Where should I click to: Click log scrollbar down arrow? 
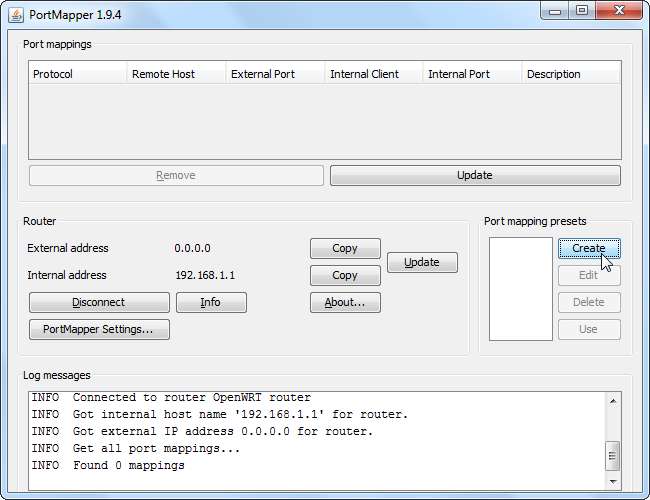pyautogui.click(x=613, y=482)
